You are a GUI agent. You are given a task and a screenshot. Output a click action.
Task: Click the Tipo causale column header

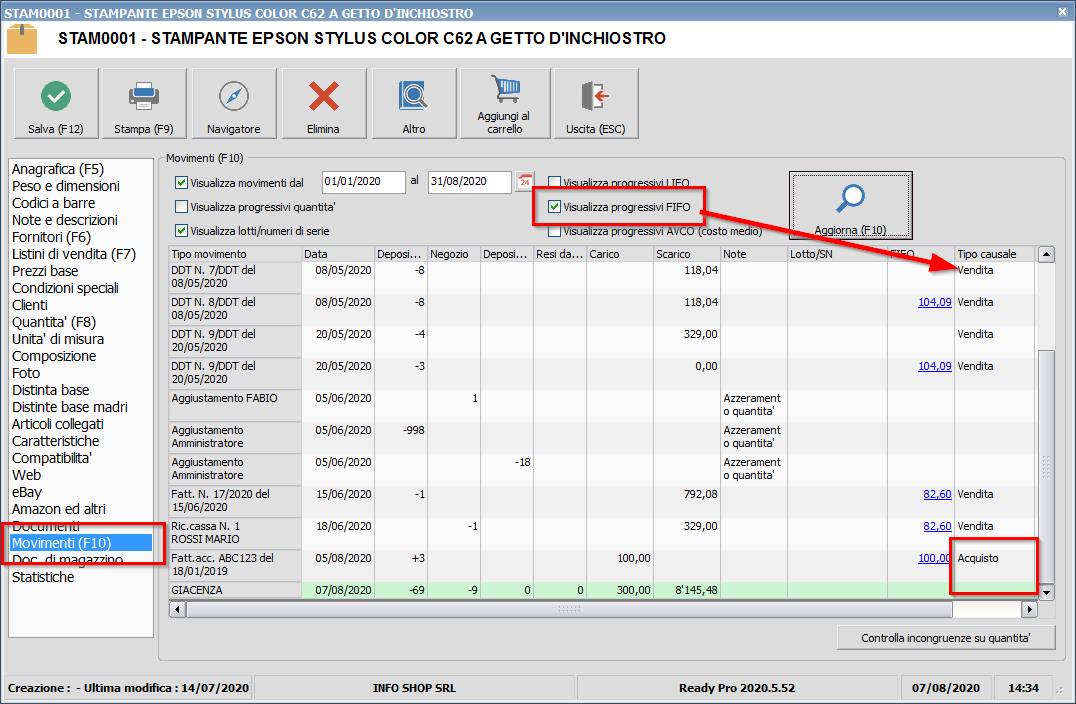coord(994,254)
